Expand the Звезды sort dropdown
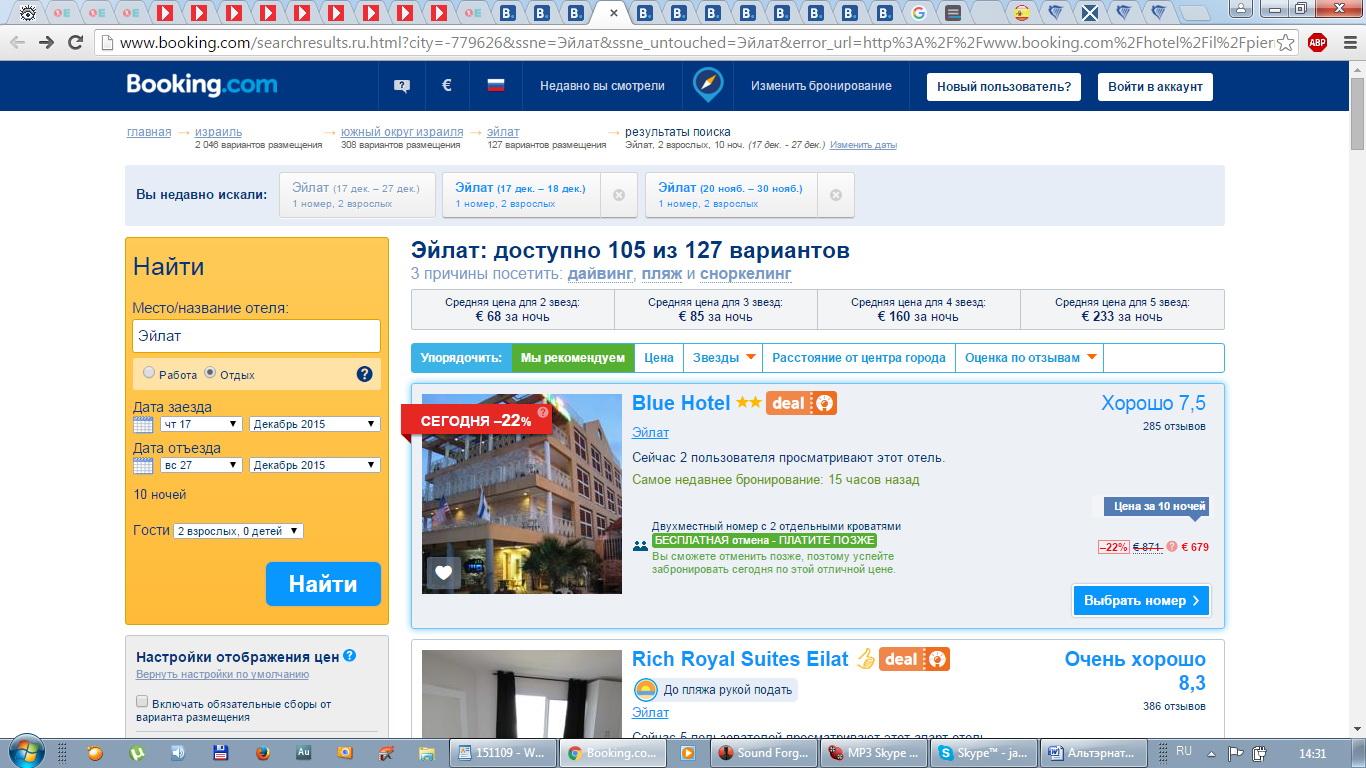The width and height of the screenshot is (1366, 768). pos(725,358)
